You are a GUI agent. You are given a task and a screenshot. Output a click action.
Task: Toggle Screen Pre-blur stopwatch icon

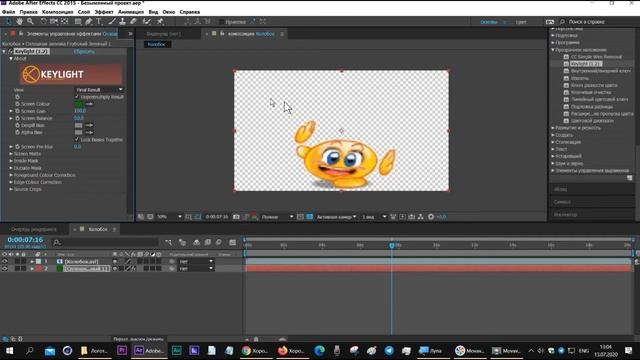(x=18, y=147)
